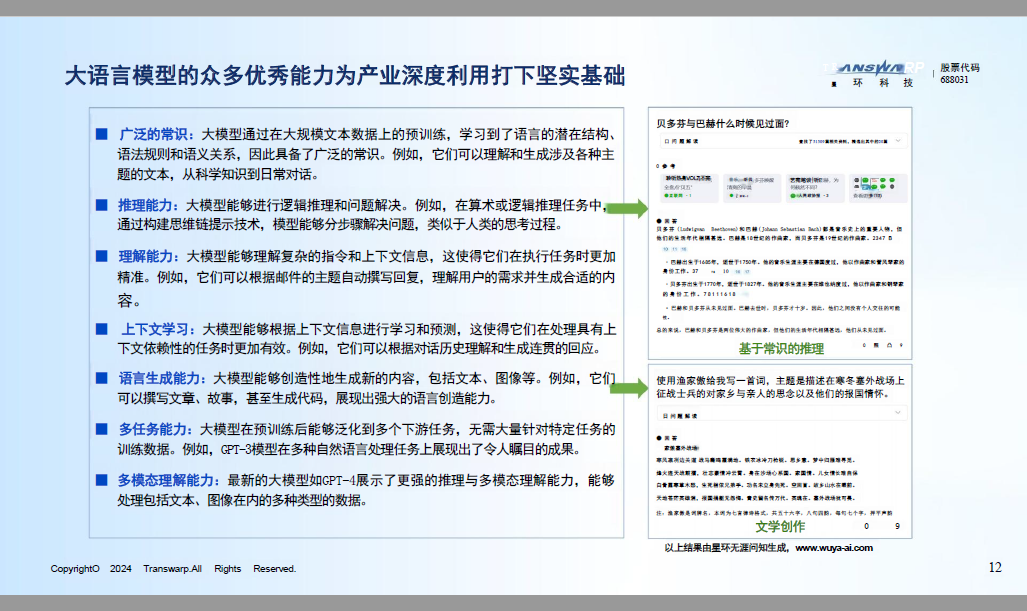Click the blue bullet beside 多模态理解能力
This screenshot has height=611, width=1027.
[x=102, y=480]
